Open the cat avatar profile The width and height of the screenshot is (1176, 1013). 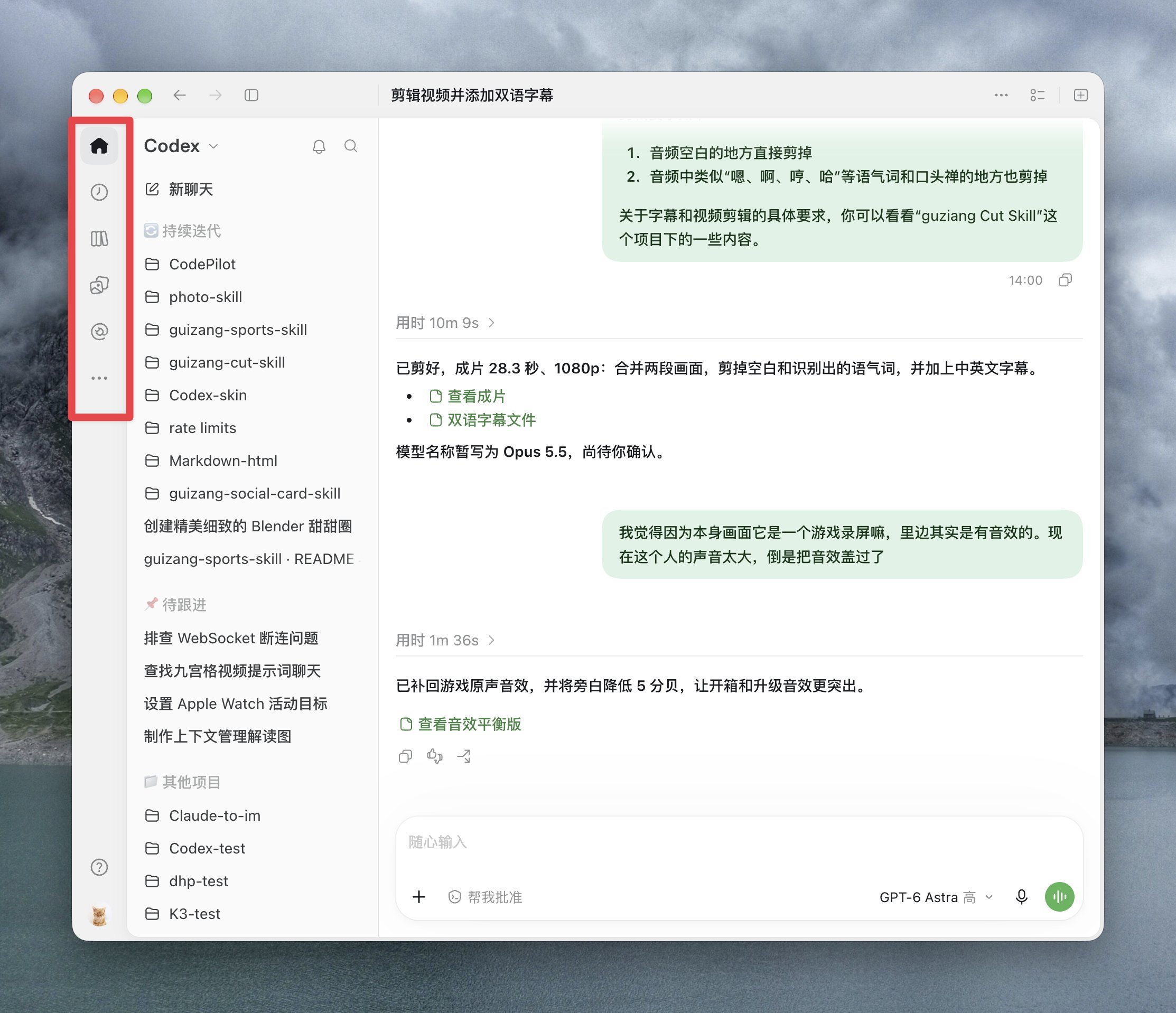click(99, 915)
